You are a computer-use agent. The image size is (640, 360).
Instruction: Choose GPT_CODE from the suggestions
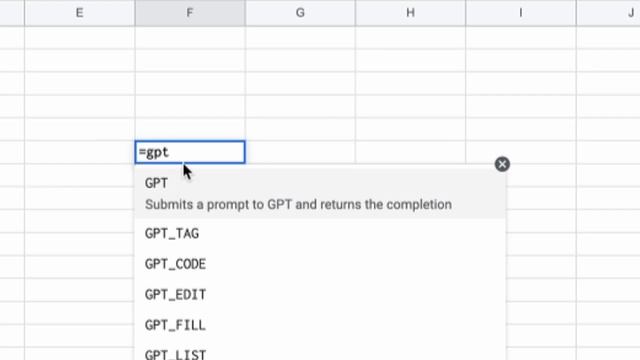(x=320, y=264)
